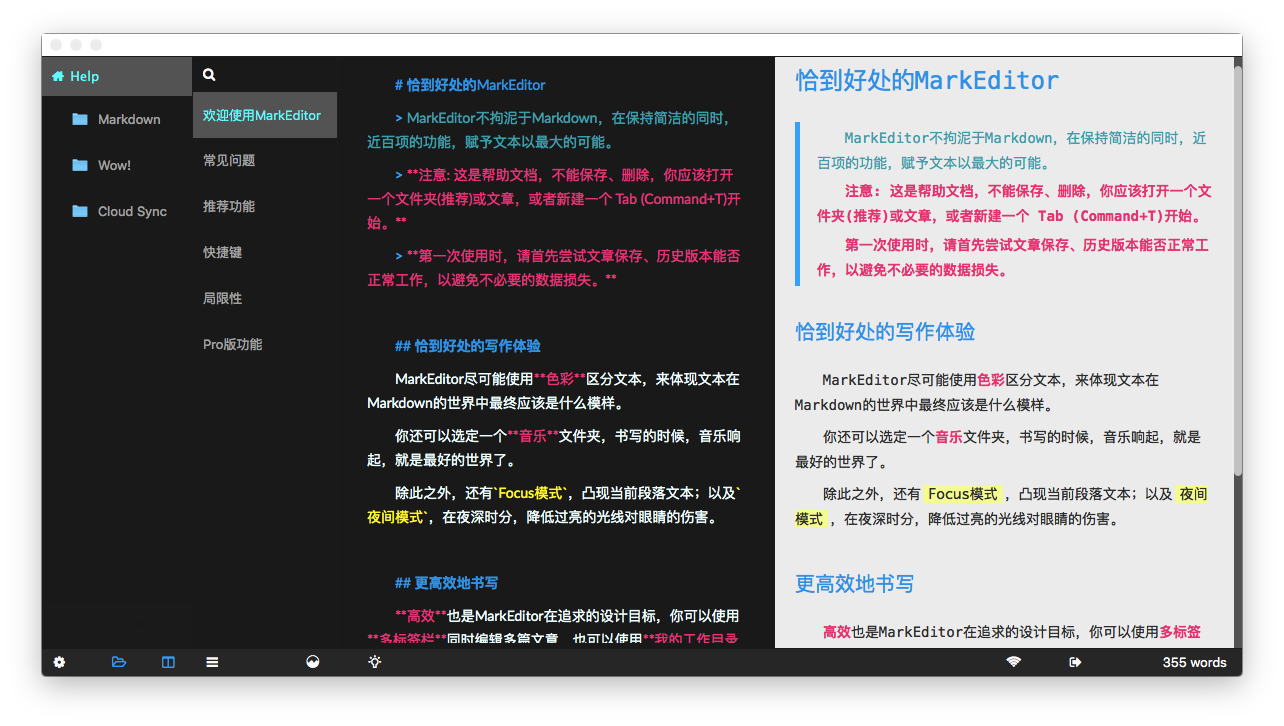Toggle the lightbulb Focus mode icon
The width and height of the screenshot is (1284, 726).
coord(375,662)
